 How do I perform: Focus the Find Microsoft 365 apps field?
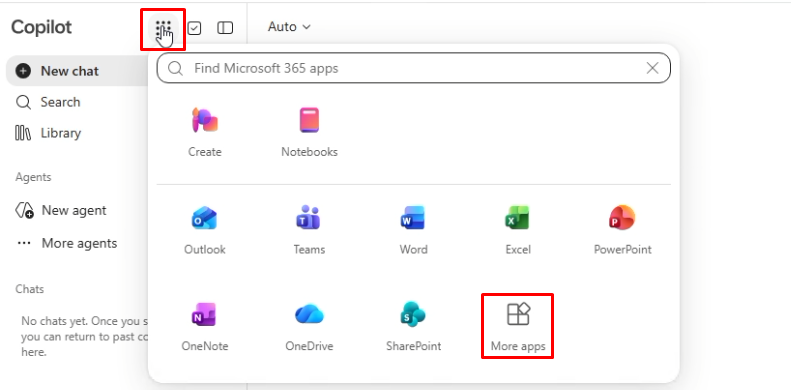click(x=414, y=68)
